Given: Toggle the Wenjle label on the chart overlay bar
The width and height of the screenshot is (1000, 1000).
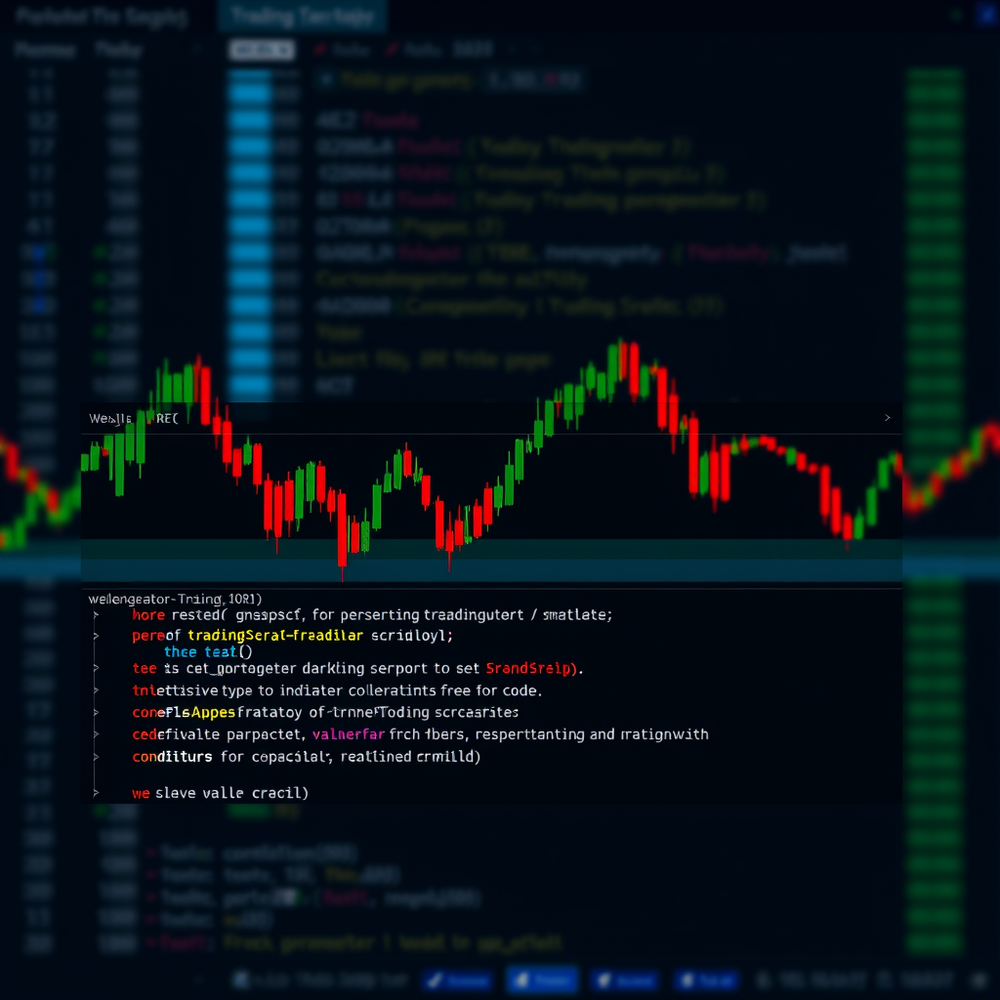Looking at the screenshot, I should [x=108, y=418].
